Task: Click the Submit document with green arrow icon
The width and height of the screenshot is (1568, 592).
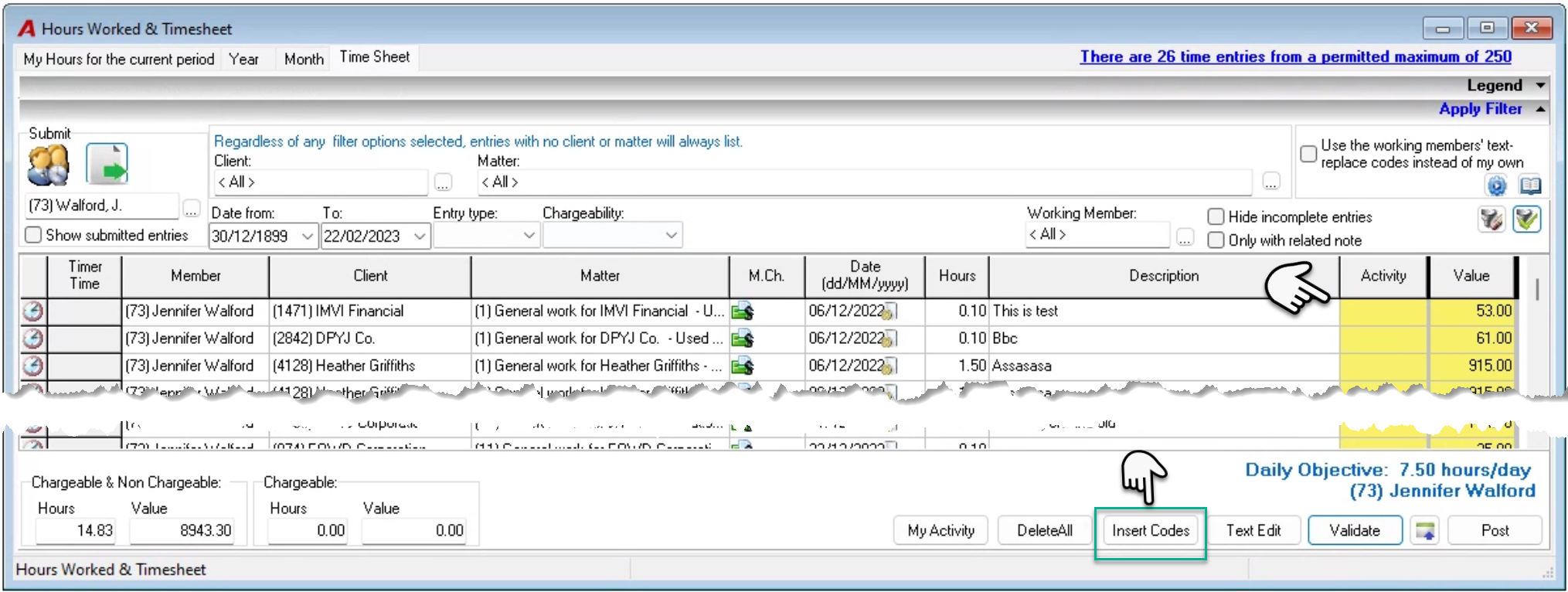Action: (107, 164)
